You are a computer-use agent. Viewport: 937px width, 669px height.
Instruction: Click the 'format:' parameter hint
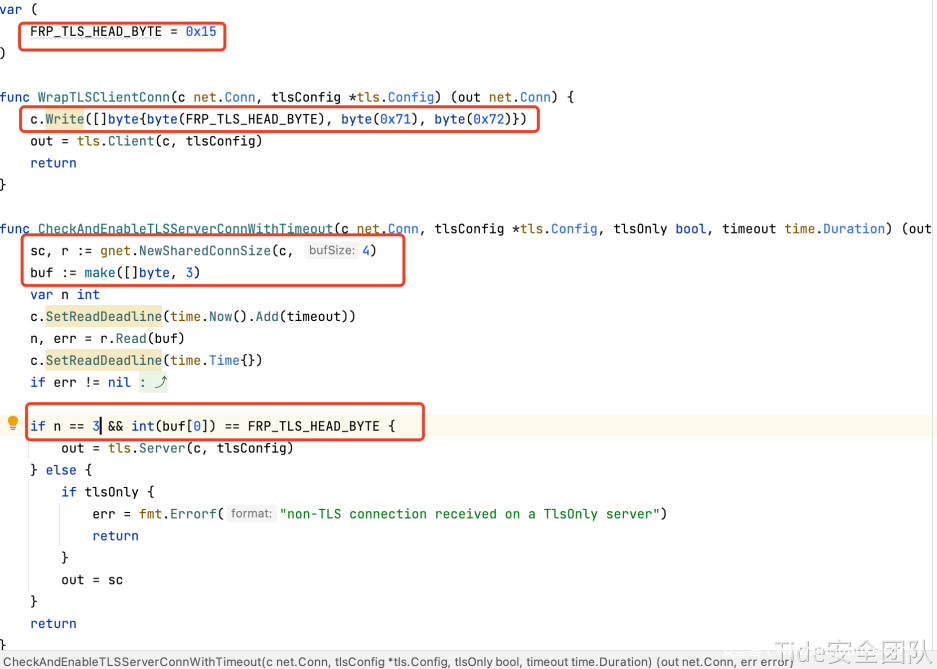(250, 514)
